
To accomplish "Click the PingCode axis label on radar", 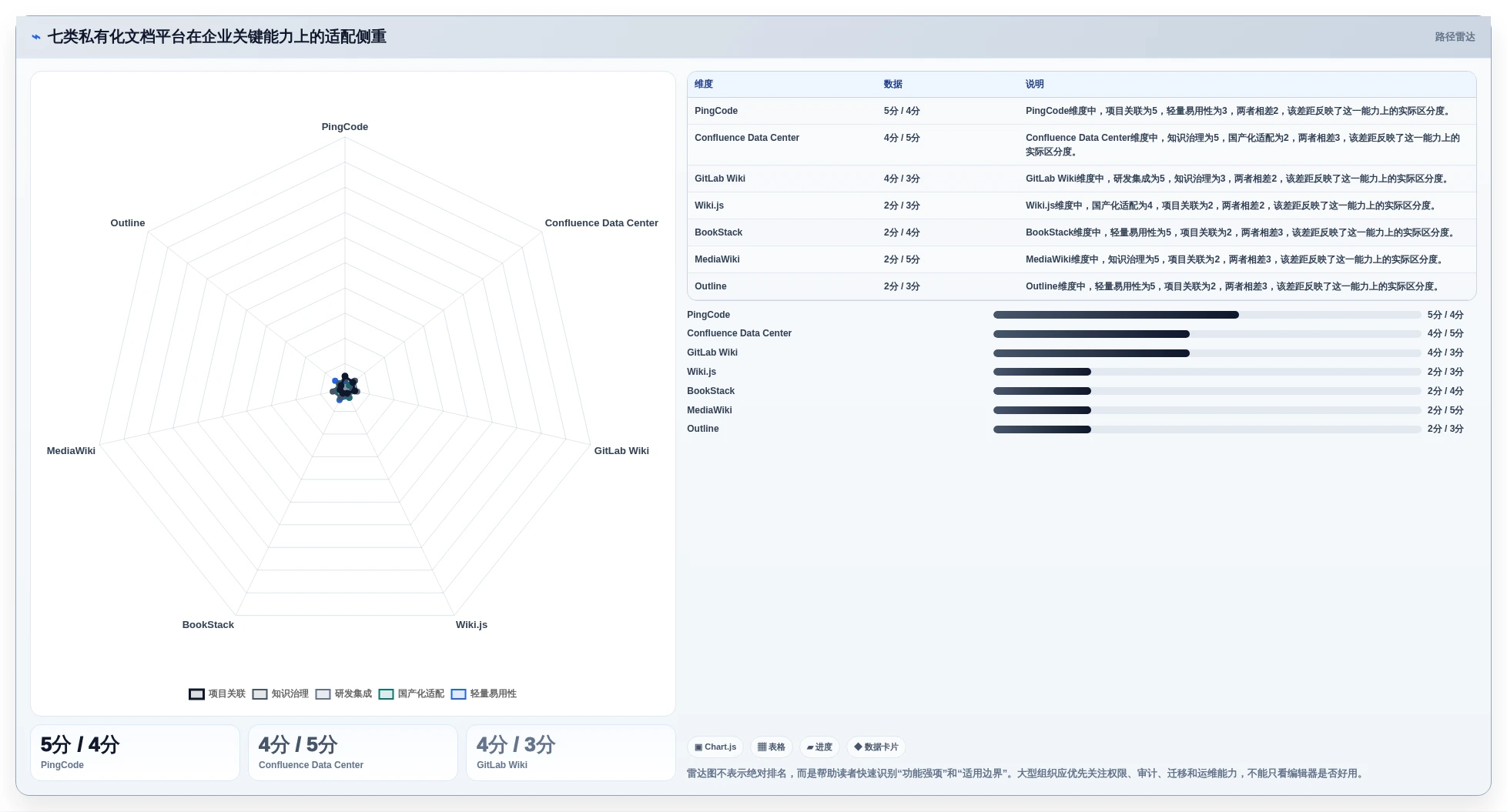I will pyautogui.click(x=345, y=127).
